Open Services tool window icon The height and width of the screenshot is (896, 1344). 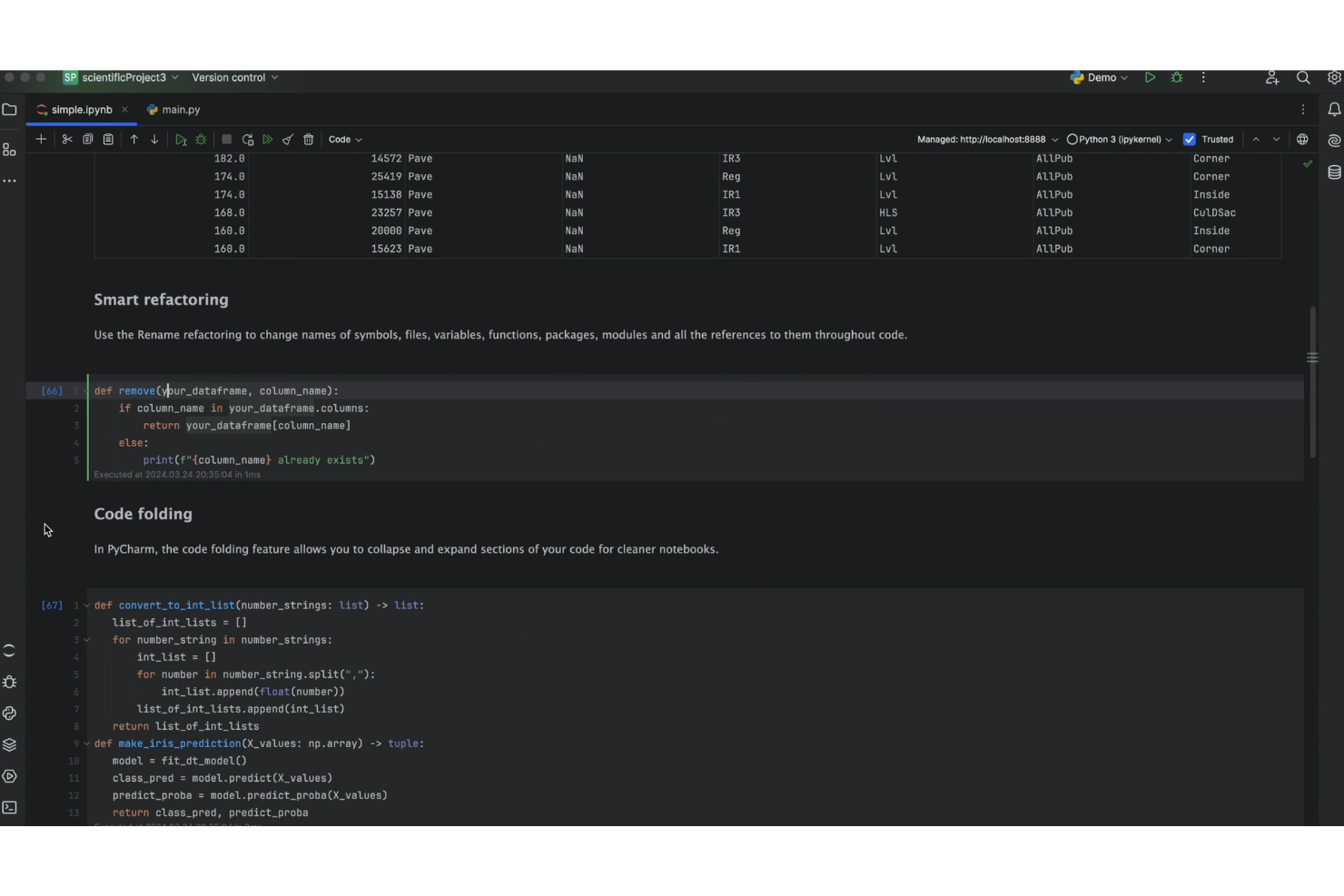(x=10, y=777)
